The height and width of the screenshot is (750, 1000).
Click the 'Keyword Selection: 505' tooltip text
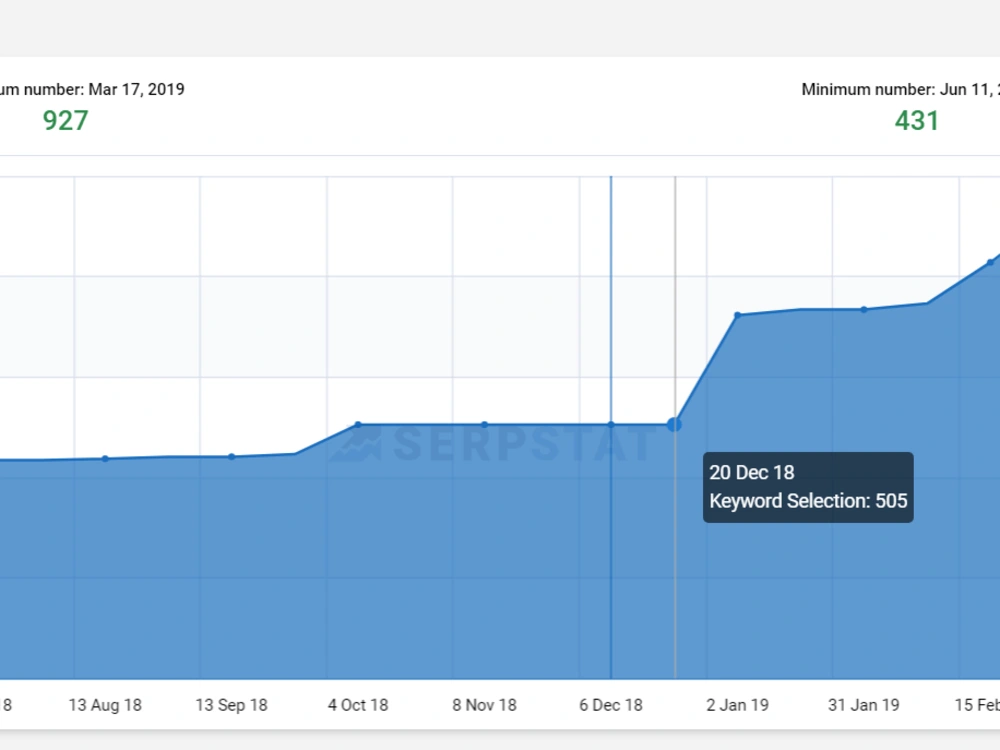(808, 501)
